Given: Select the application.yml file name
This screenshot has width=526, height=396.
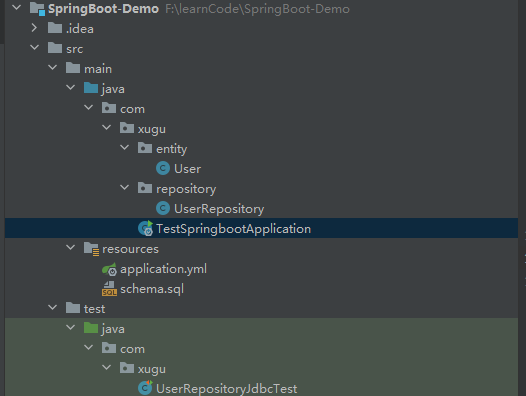Looking at the screenshot, I should pos(163,269).
